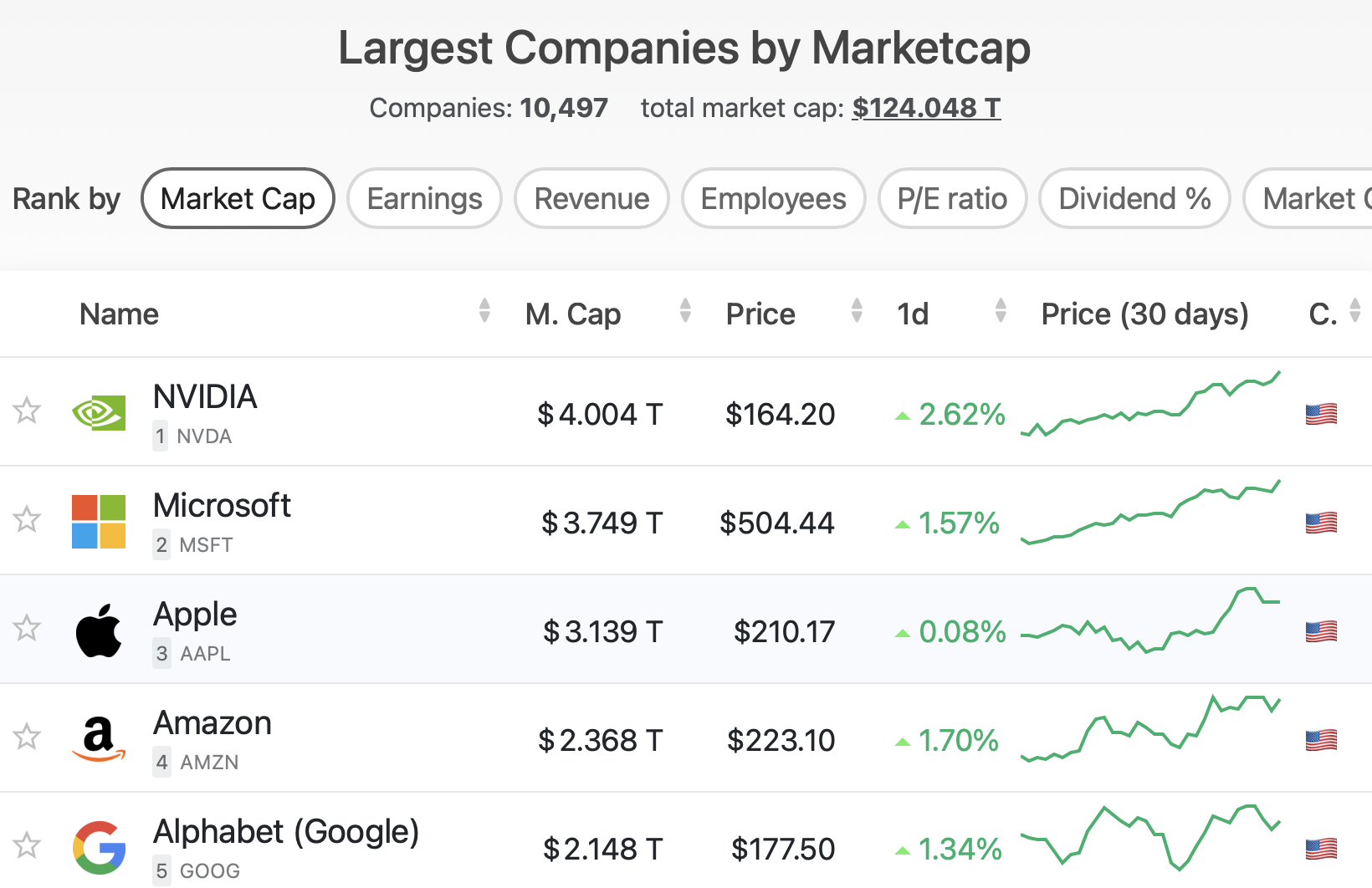Open the Apple company link
1372x888 pixels.
click(195, 615)
